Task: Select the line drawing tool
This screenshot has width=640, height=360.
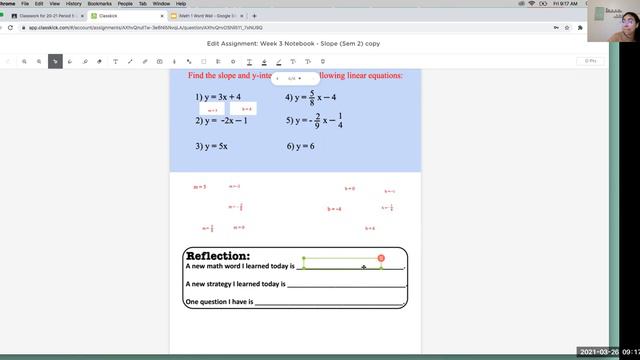Action: [x=130, y=62]
